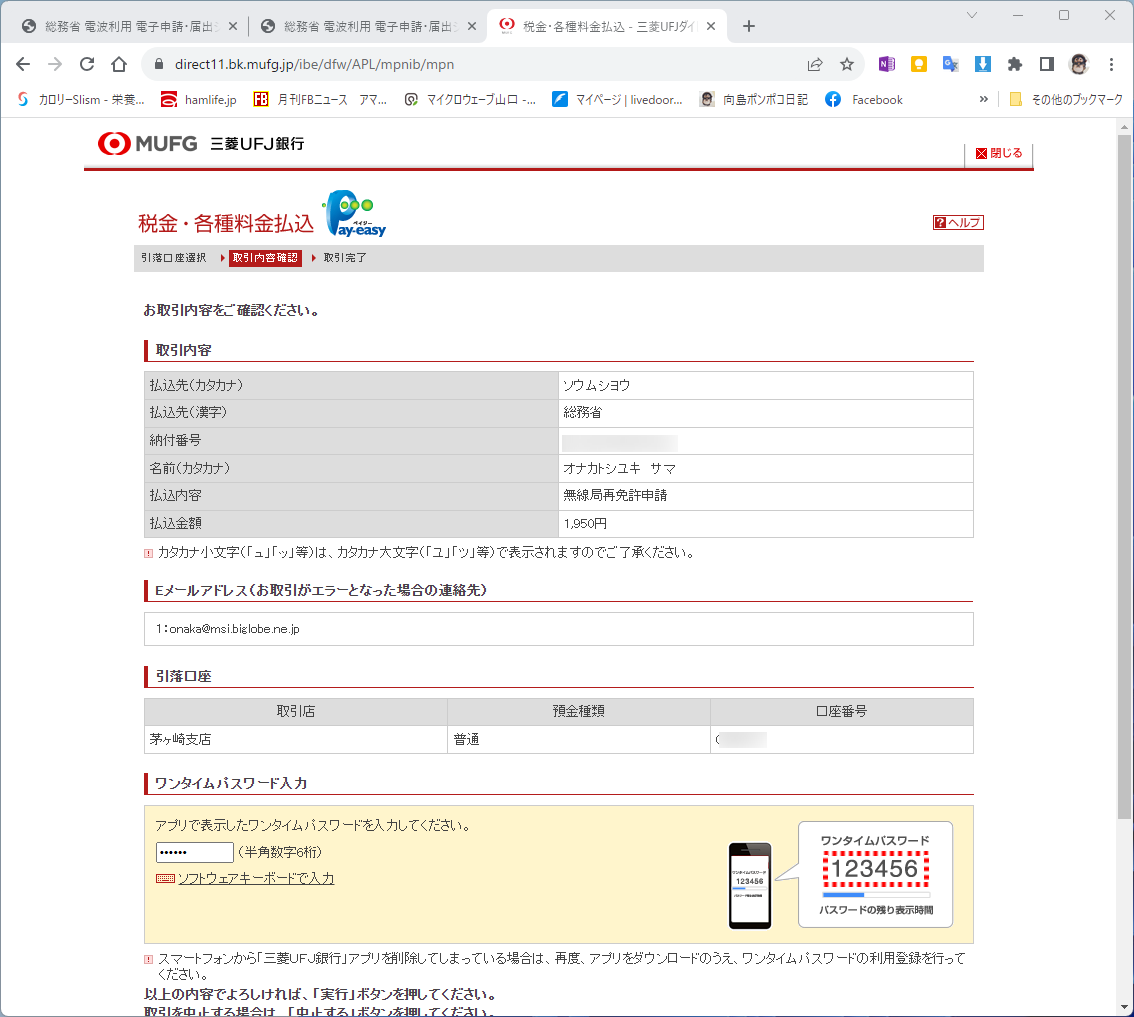Open the Google Translate extension icon
Image resolution: width=1134 pixels, height=1017 pixels.
click(950, 64)
